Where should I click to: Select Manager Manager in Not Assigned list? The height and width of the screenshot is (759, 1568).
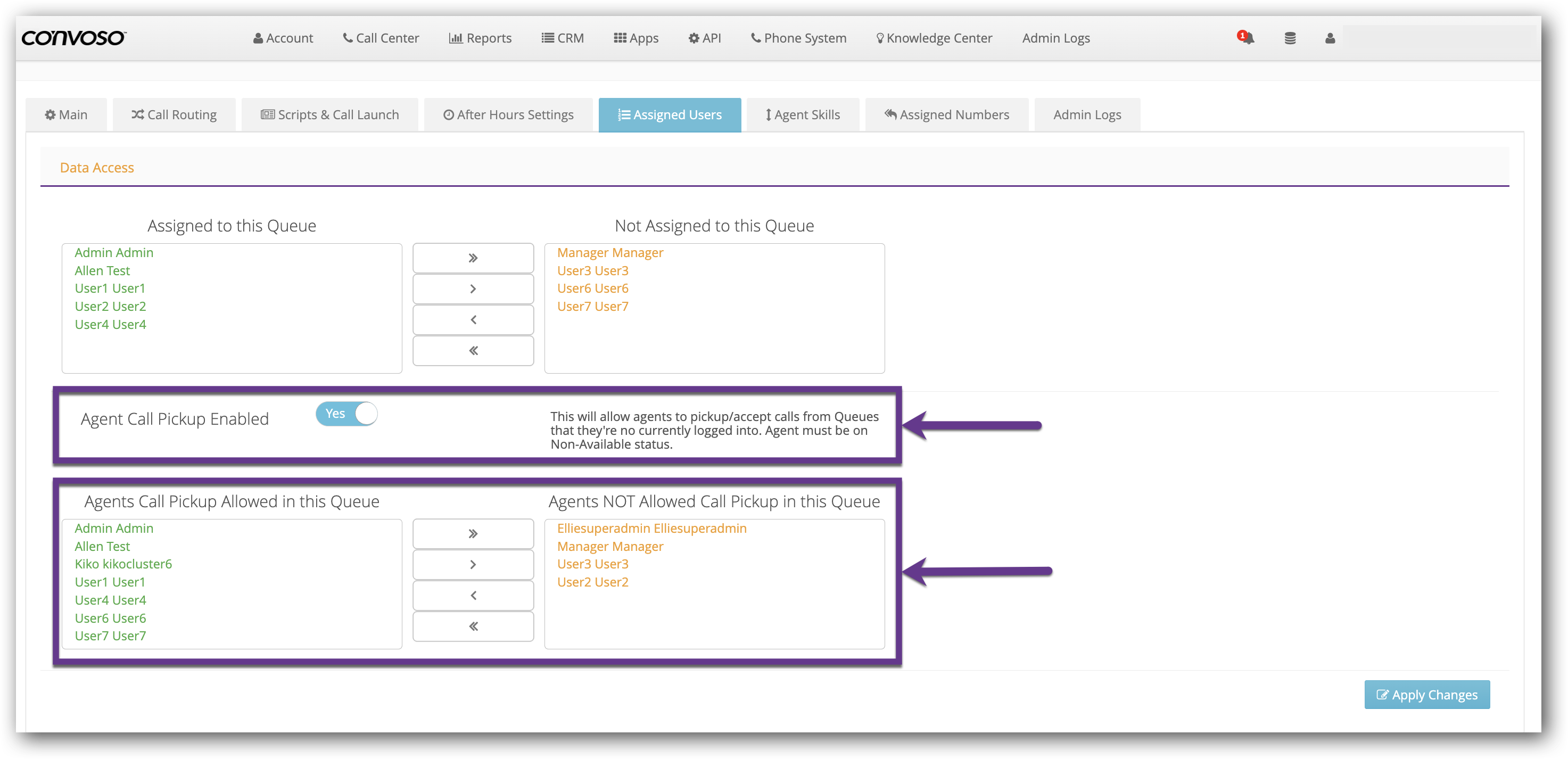click(610, 253)
